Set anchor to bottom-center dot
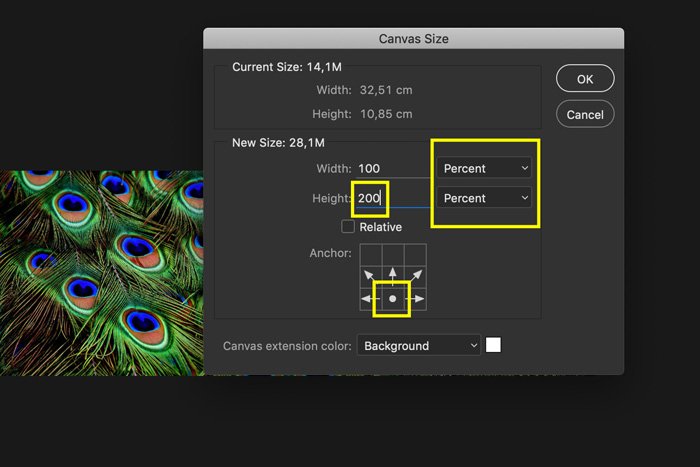700x467 pixels. (x=393, y=299)
